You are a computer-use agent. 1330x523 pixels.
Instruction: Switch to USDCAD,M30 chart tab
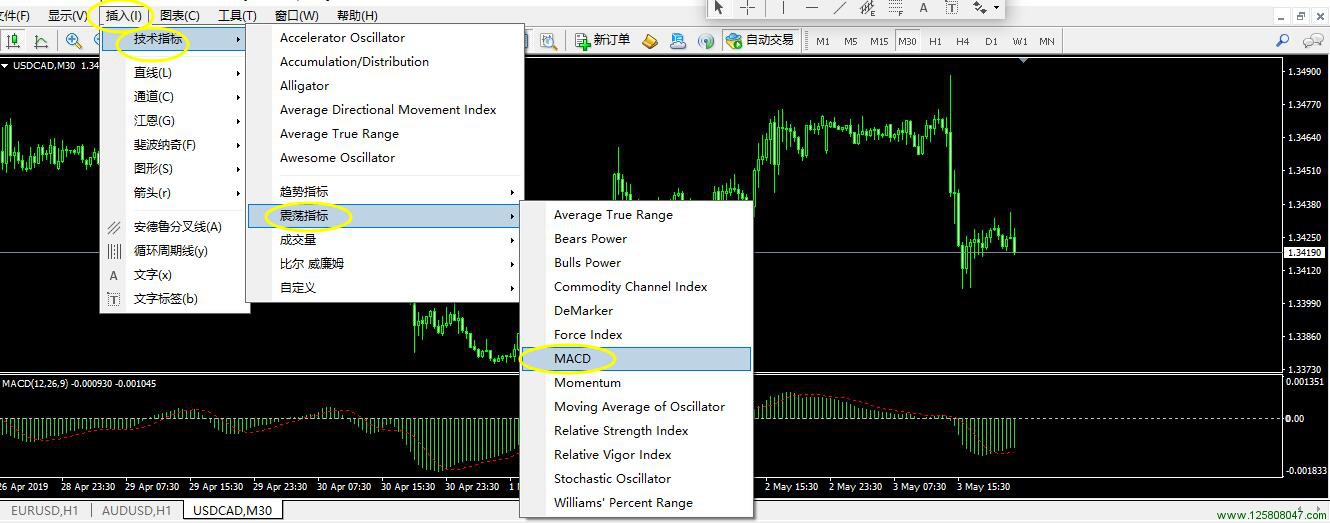pyautogui.click(x=233, y=511)
